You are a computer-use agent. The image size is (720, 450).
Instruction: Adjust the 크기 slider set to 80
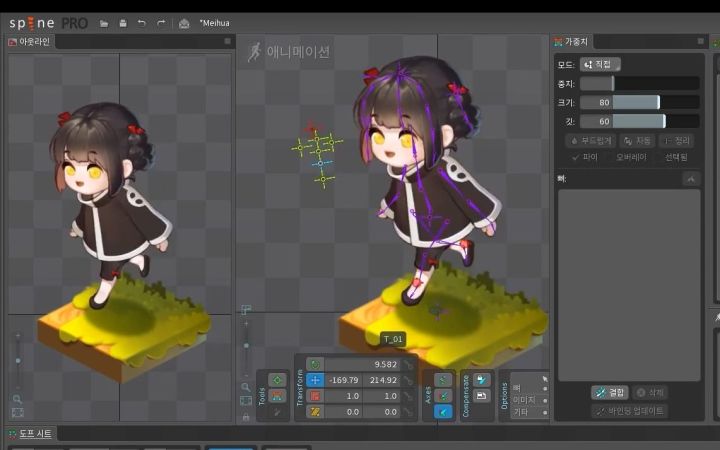pos(640,102)
